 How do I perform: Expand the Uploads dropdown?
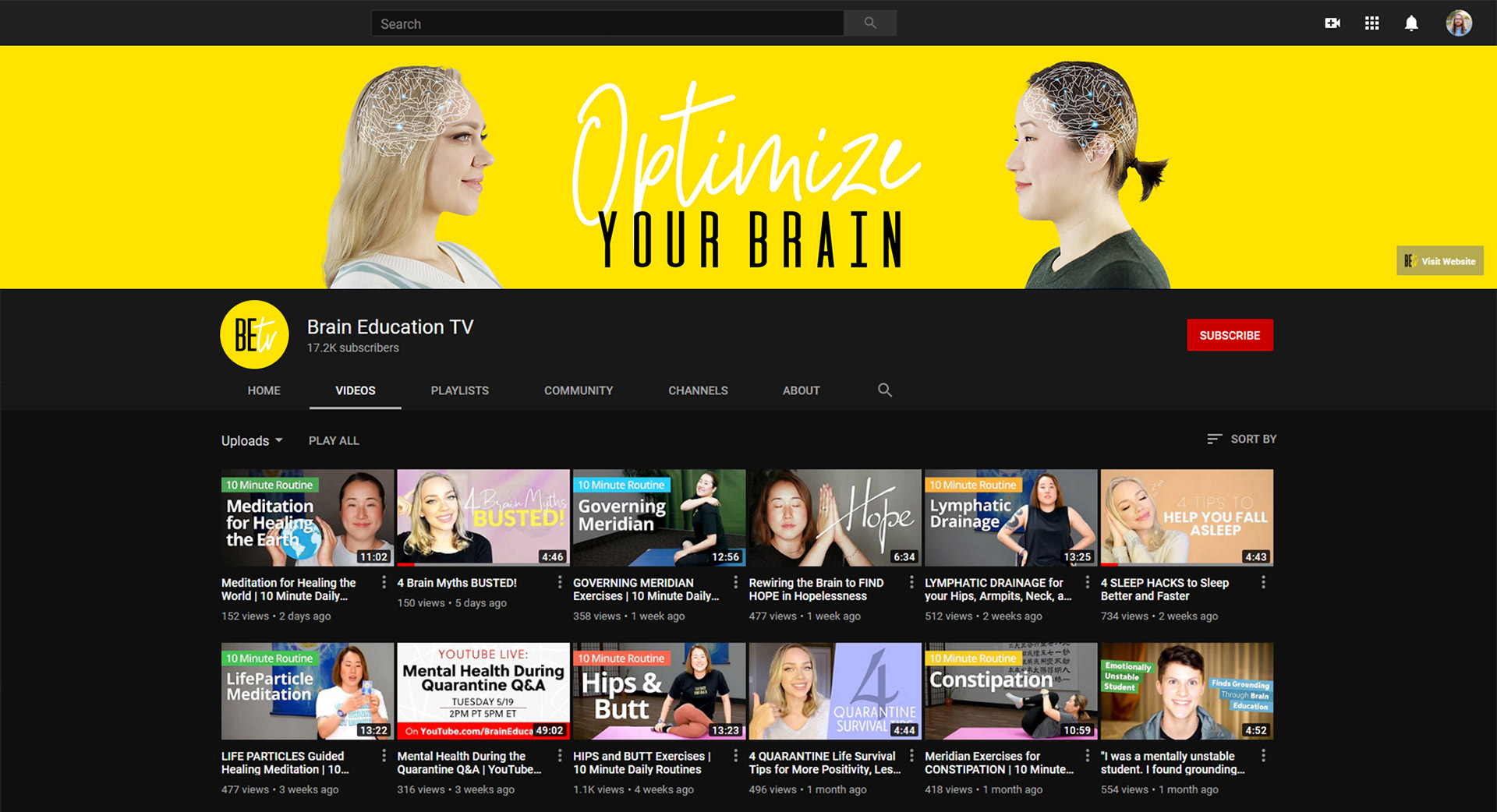tap(252, 440)
